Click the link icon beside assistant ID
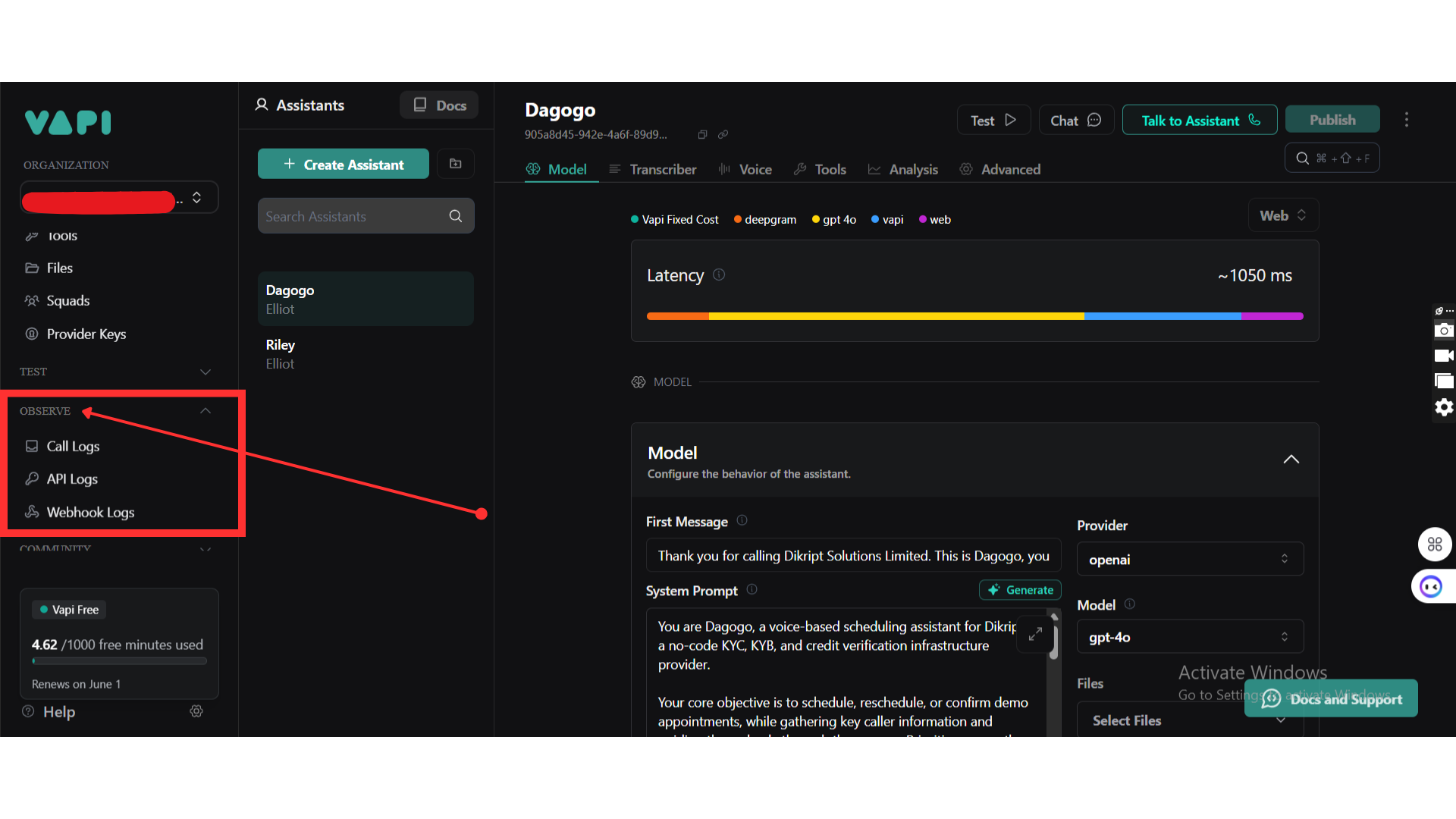 pyautogui.click(x=723, y=135)
